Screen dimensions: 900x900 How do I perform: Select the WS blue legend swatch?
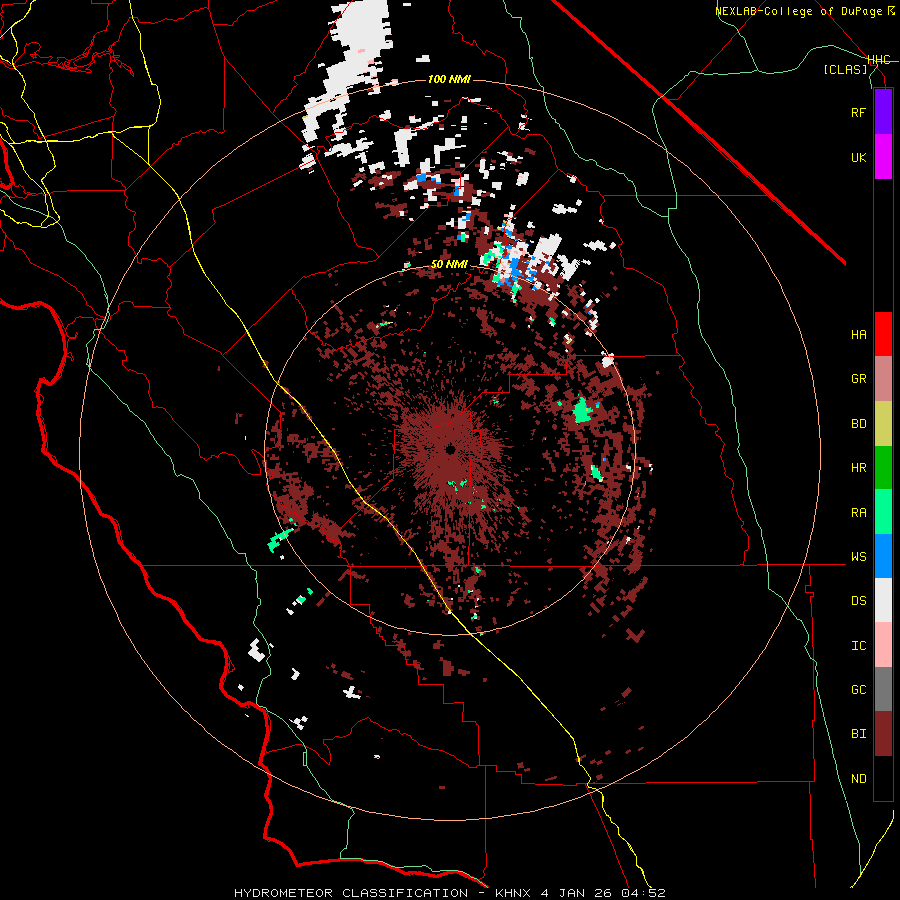click(883, 556)
